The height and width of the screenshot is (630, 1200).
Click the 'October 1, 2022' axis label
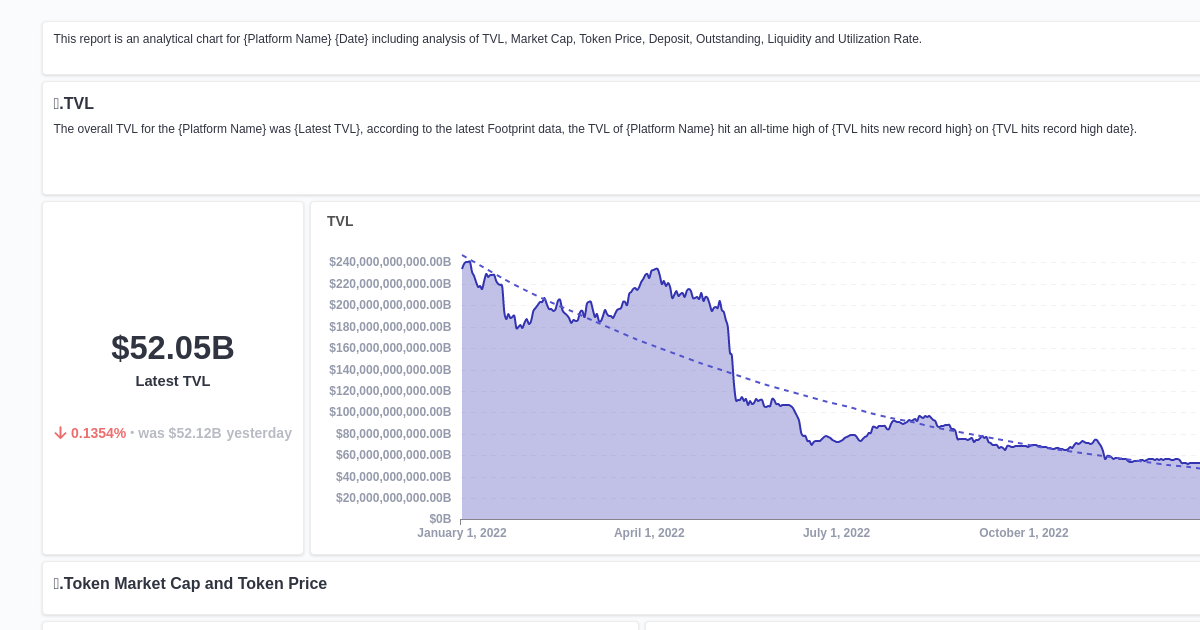pos(1023,533)
